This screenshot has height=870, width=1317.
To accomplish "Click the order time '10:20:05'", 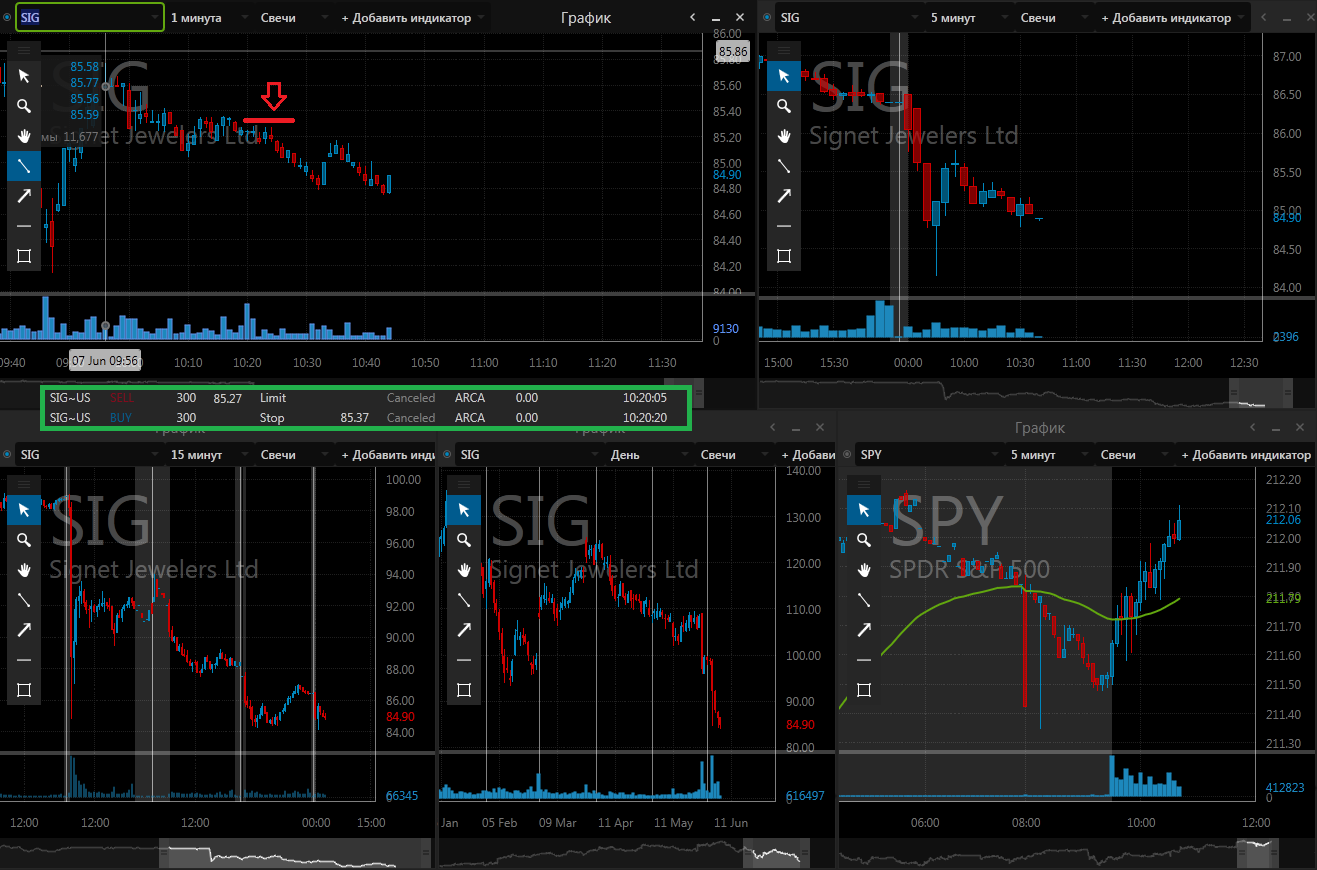I will click(645, 398).
